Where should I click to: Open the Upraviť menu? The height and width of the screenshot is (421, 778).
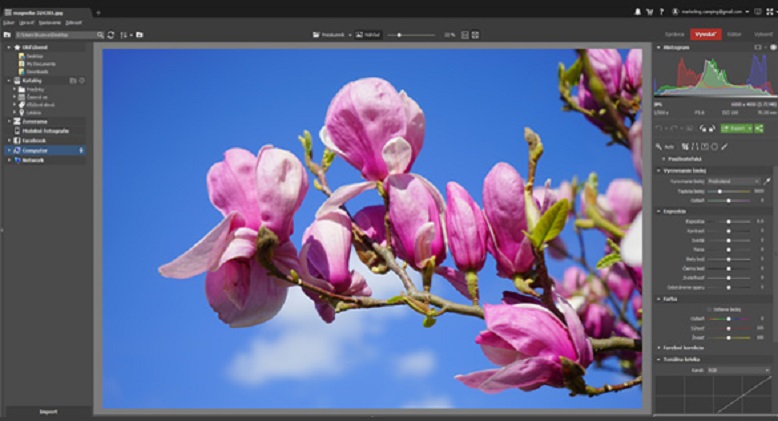point(27,23)
